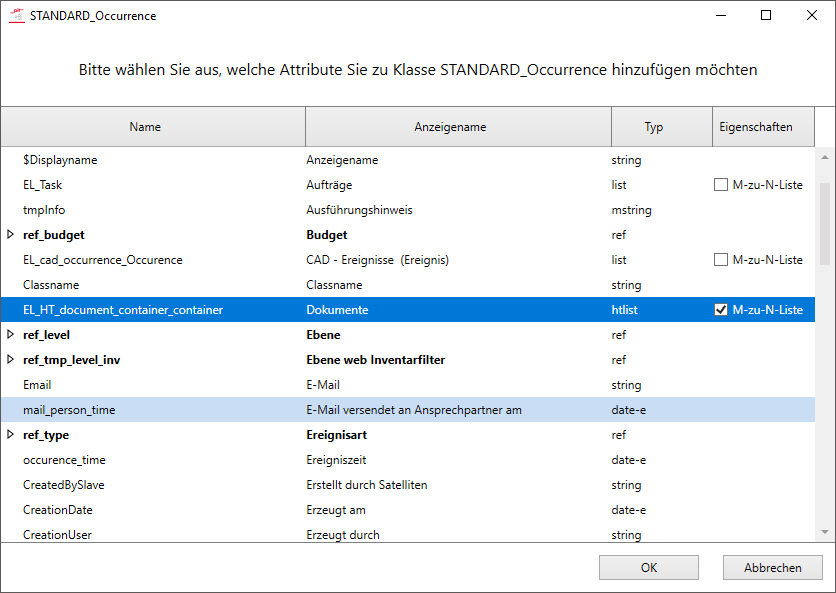The image size is (836, 593).
Task: Select the mail_person_time row
Action: click(69, 410)
